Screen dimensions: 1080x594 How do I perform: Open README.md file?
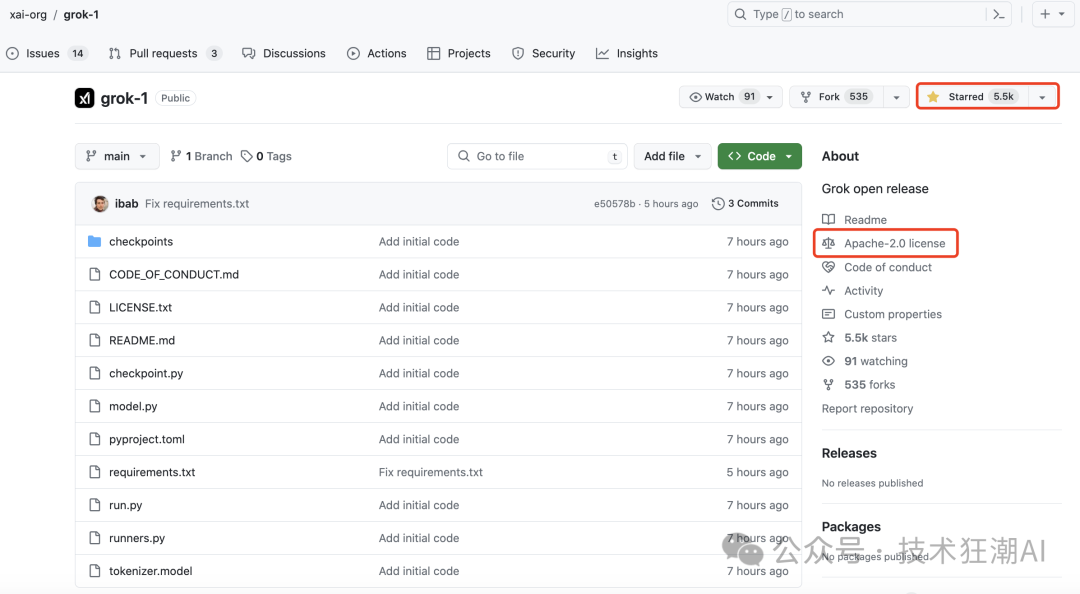142,340
